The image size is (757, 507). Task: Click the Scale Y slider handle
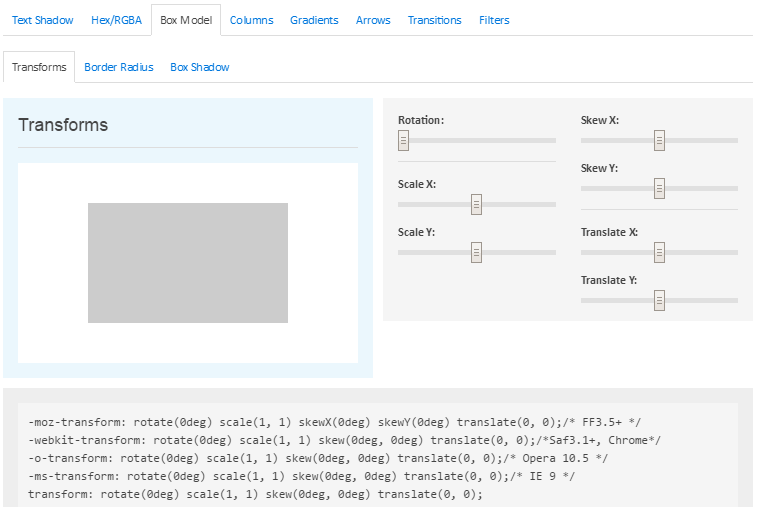coord(477,252)
